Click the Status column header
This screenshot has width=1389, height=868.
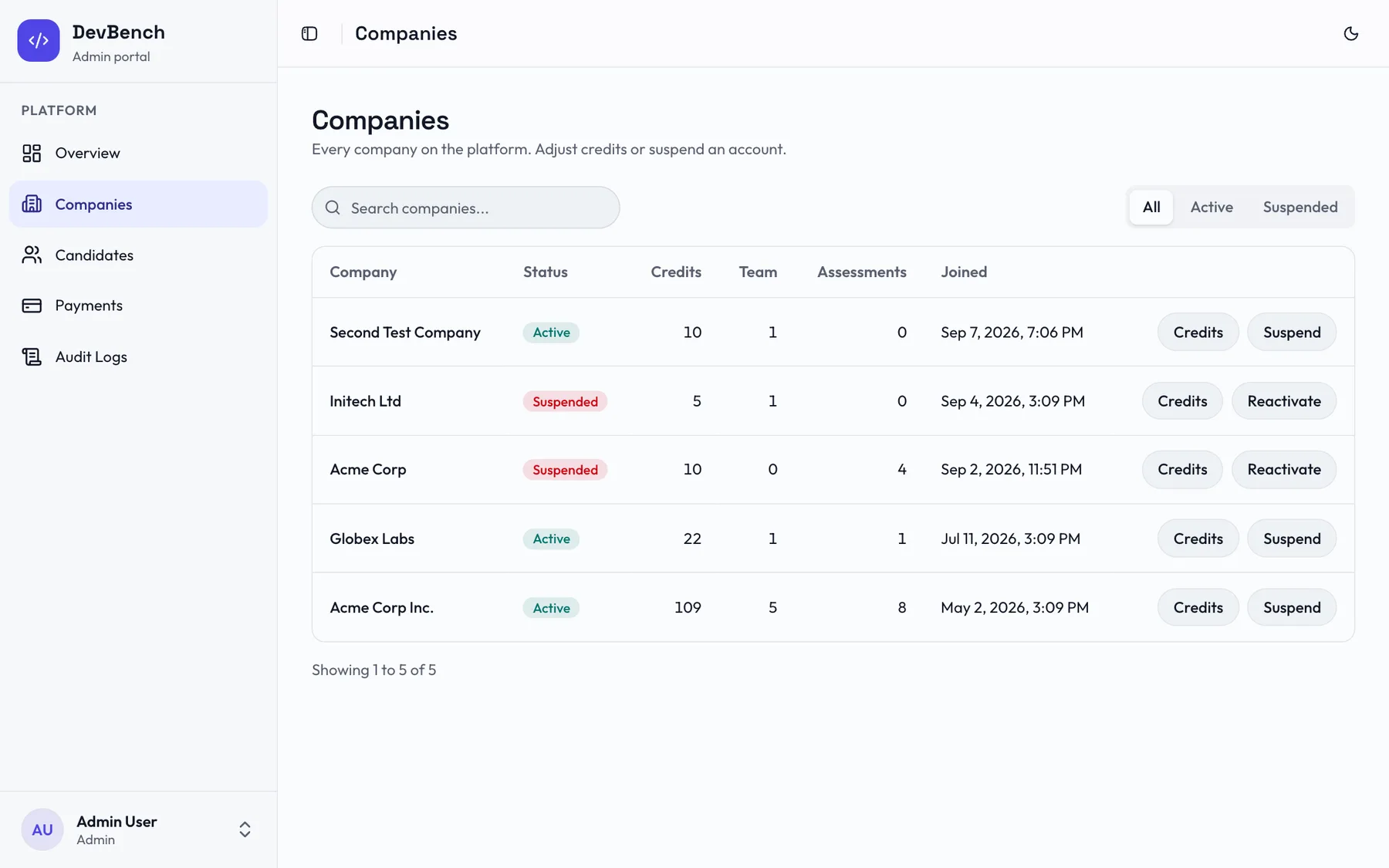click(545, 272)
